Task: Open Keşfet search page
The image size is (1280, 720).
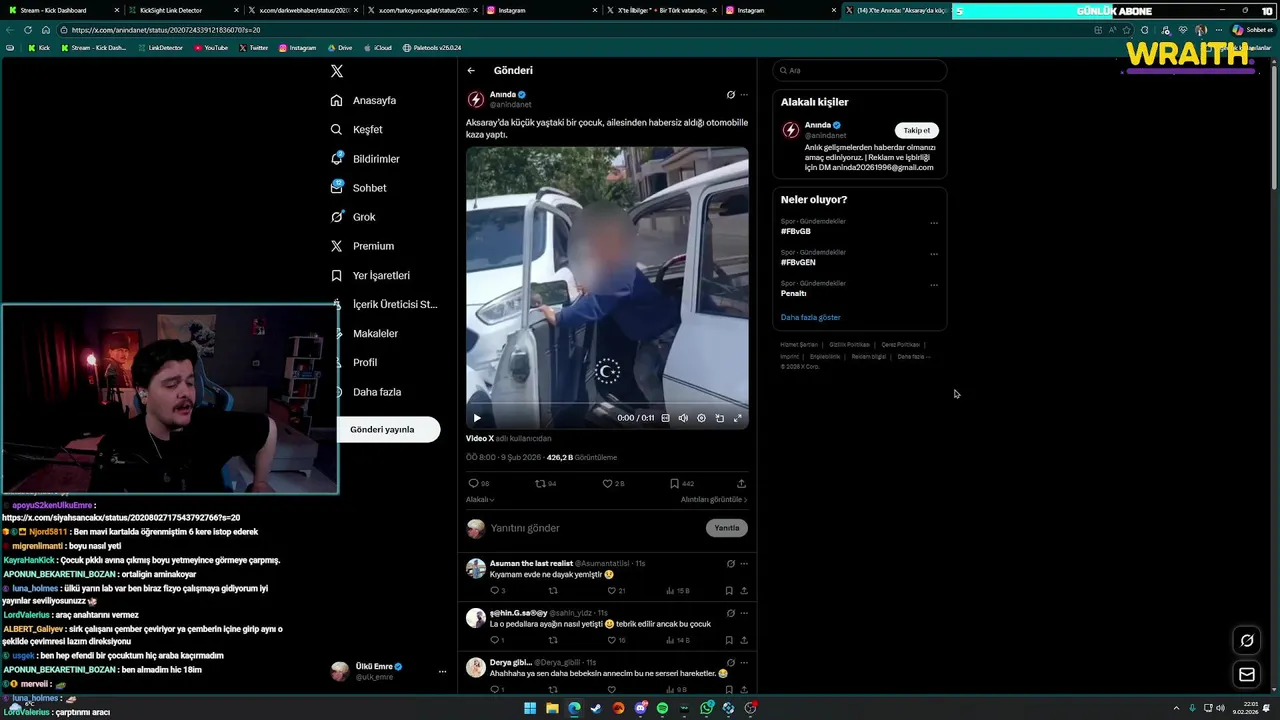Action: point(357,129)
